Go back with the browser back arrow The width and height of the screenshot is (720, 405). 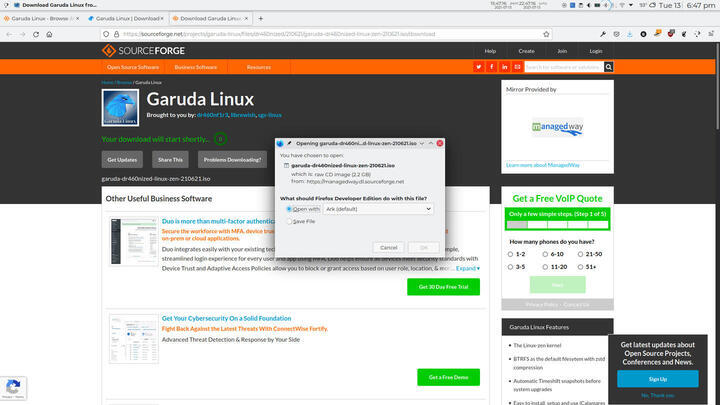click(9, 34)
